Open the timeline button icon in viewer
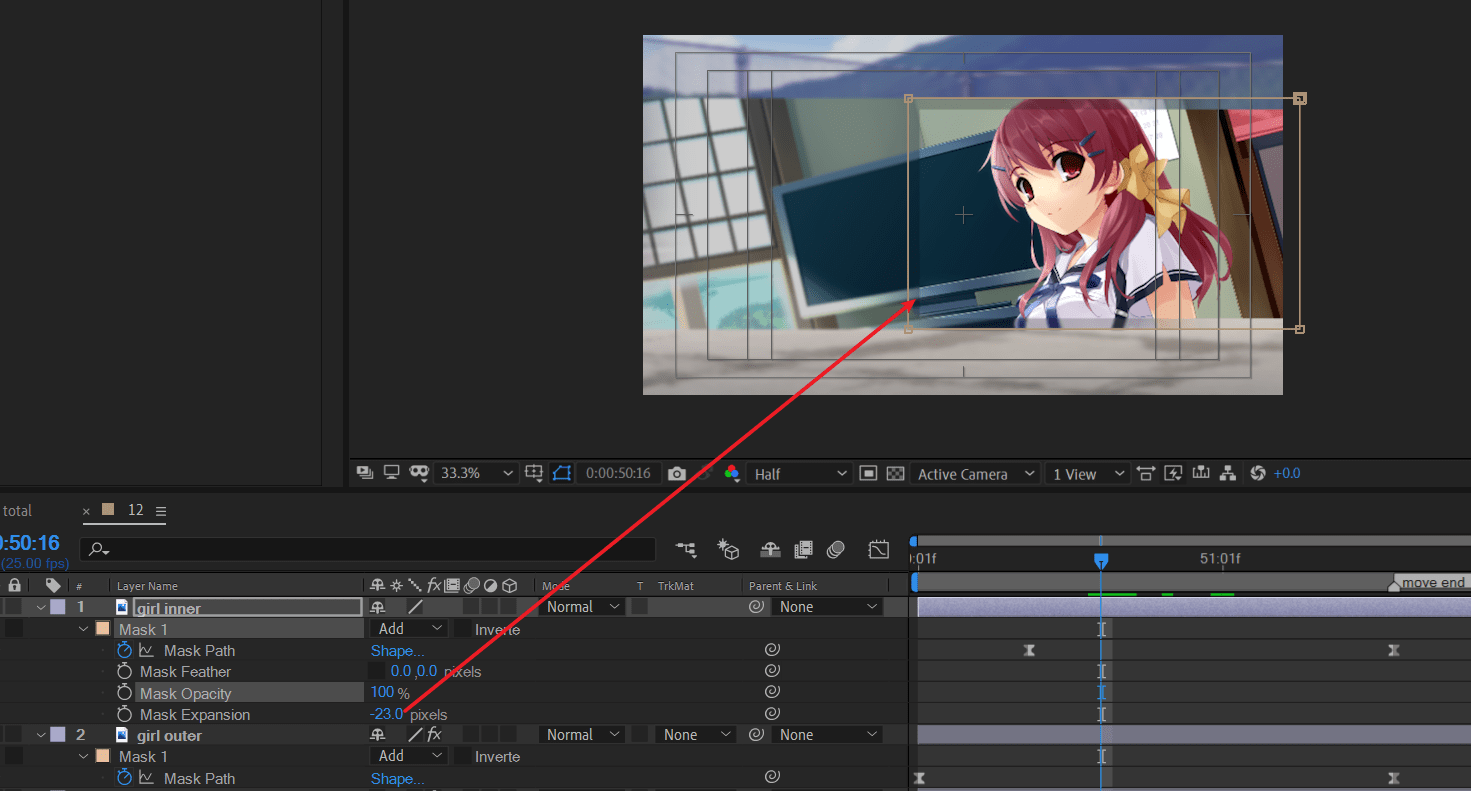The width and height of the screenshot is (1471, 791). pyautogui.click(x=1201, y=473)
